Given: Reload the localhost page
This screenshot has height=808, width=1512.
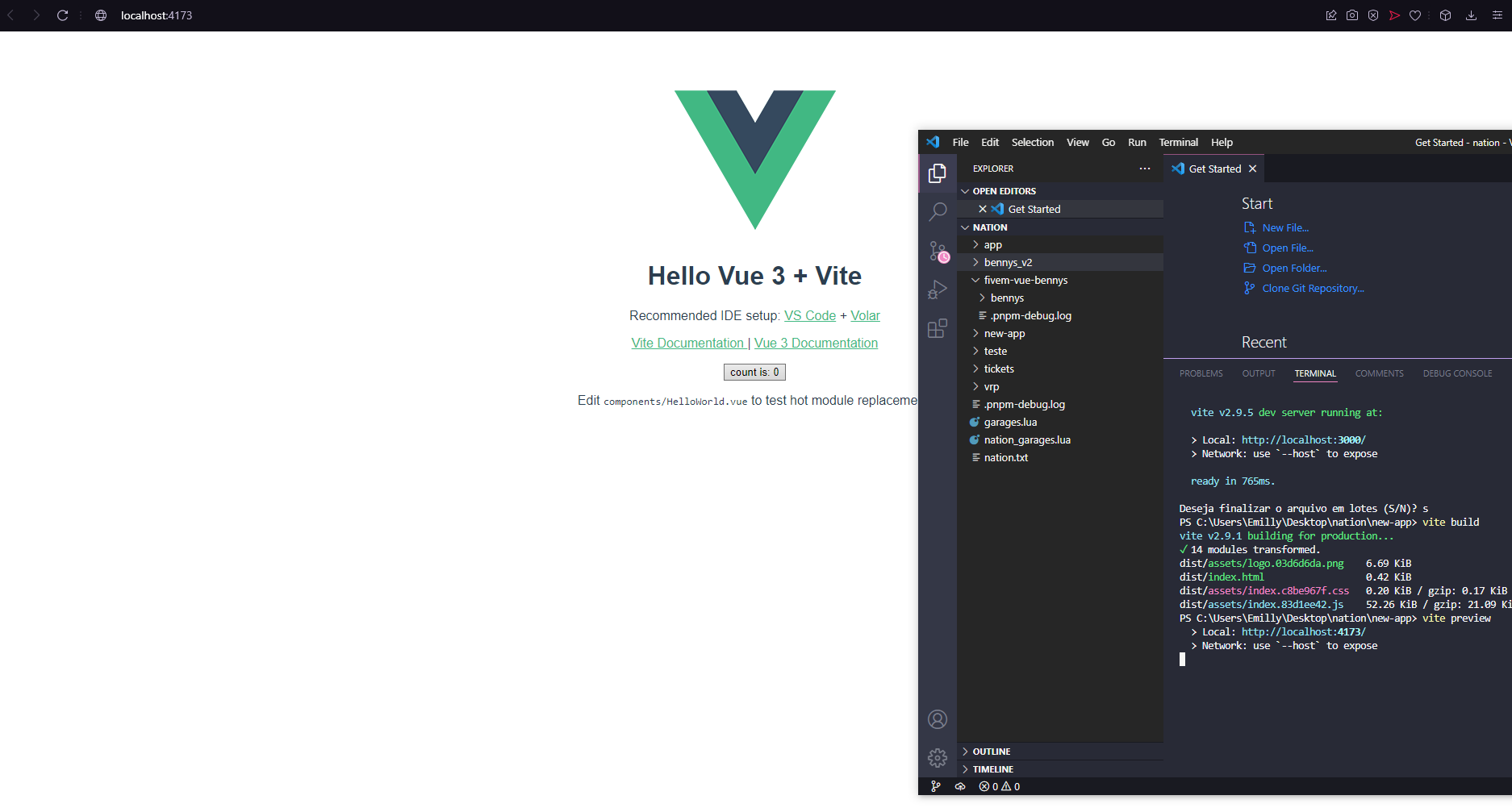Looking at the screenshot, I should pyautogui.click(x=62, y=15).
